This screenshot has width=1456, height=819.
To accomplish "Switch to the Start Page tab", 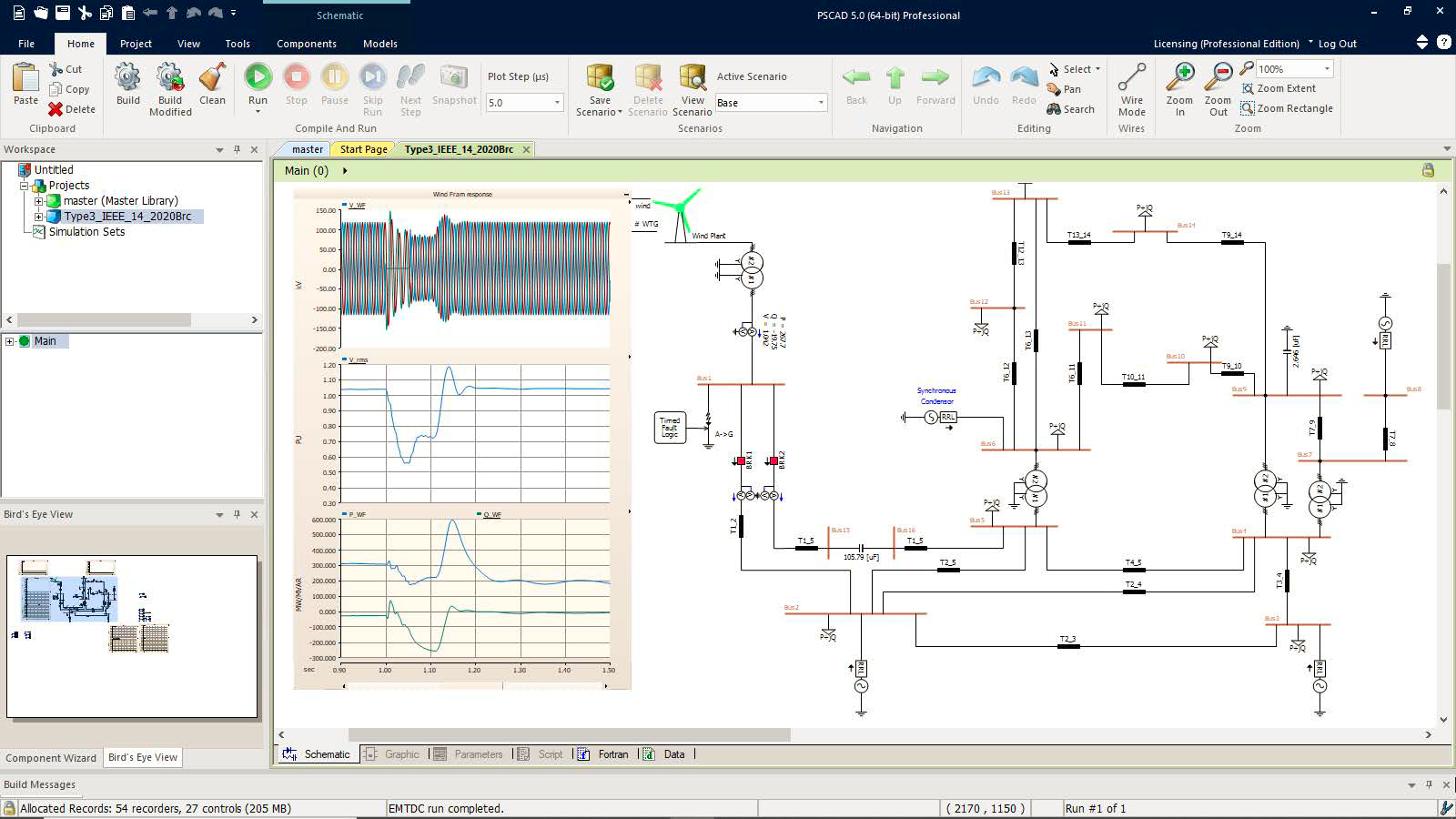I will click(x=363, y=149).
